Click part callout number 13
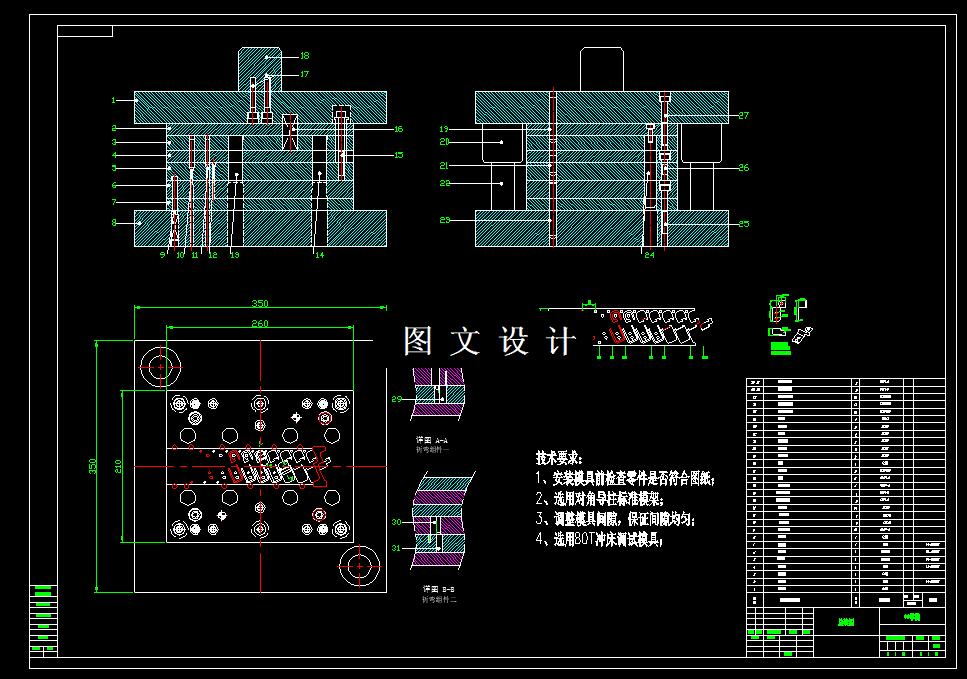This screenshot has height=679, width=967. click(234, 255)
